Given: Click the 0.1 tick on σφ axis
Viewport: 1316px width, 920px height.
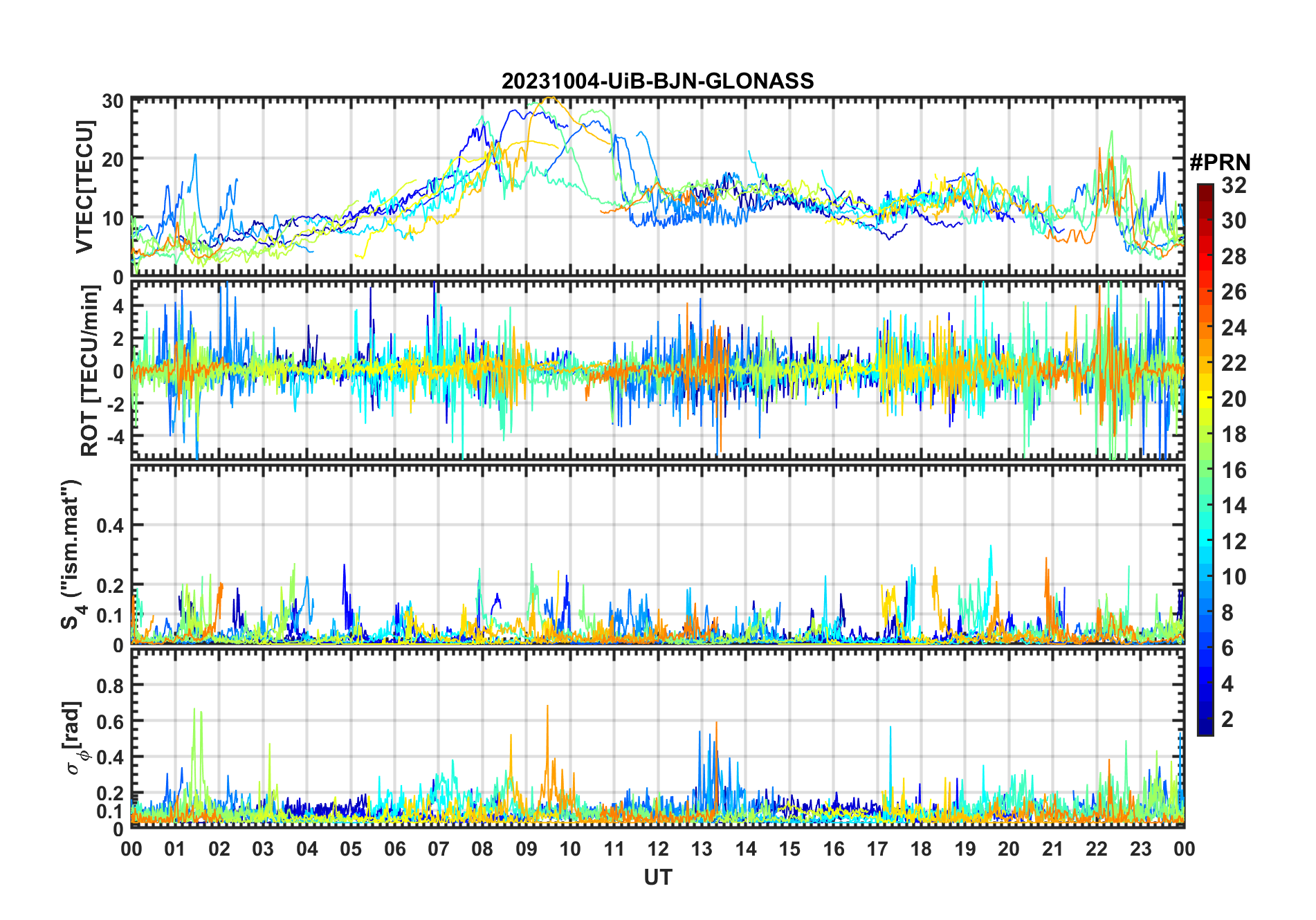Looking at the screenshot, I should (110, 811).
